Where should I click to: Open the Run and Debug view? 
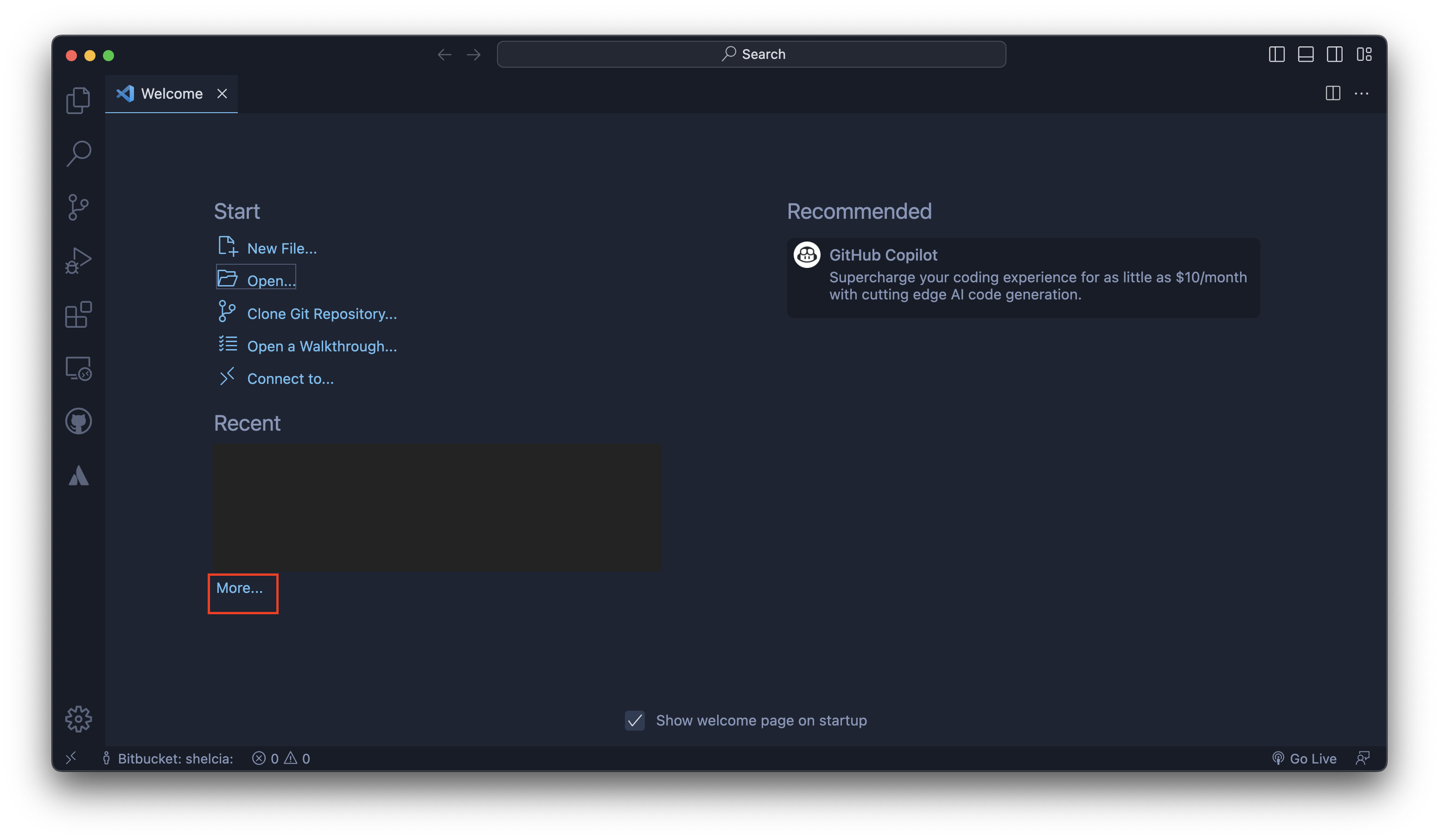[78, 260]
